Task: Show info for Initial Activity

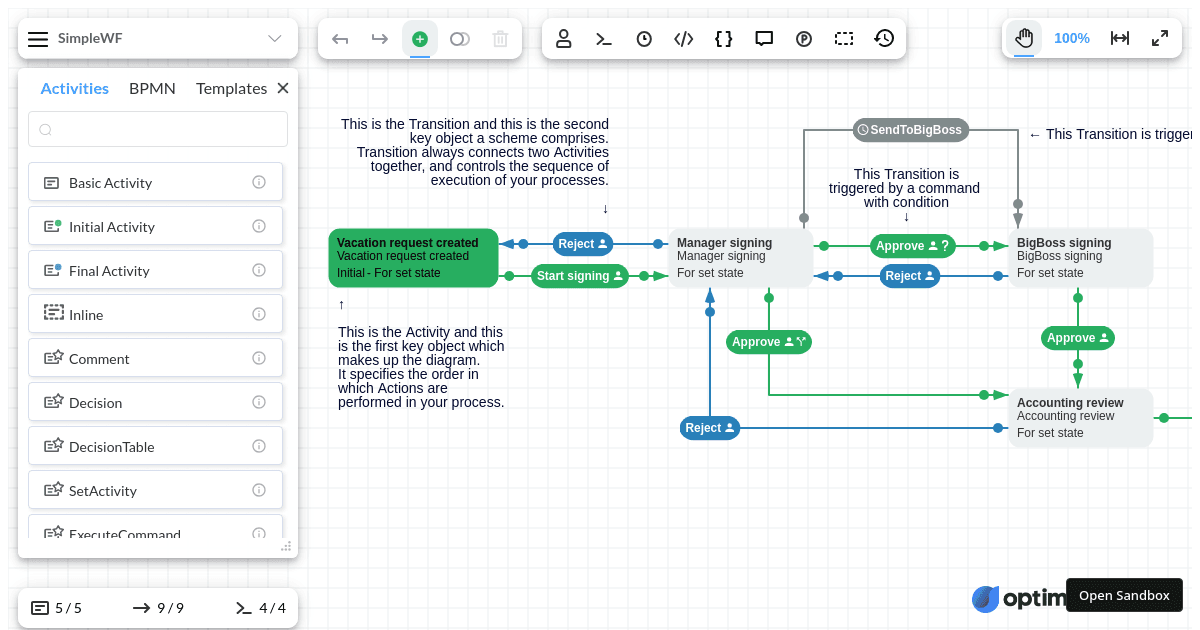Action: [259, 226]
